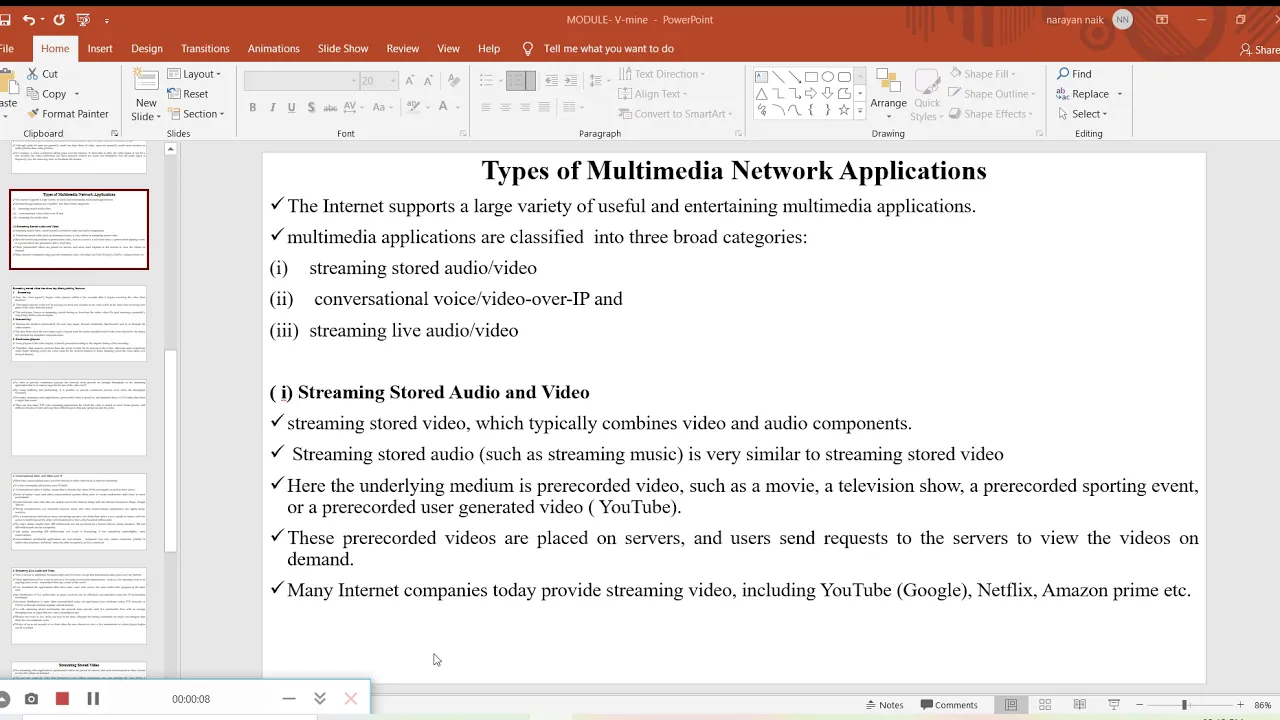Open the Section dropdown
Viewport: 1280px width, 720px height.
(x=195, y=114)
